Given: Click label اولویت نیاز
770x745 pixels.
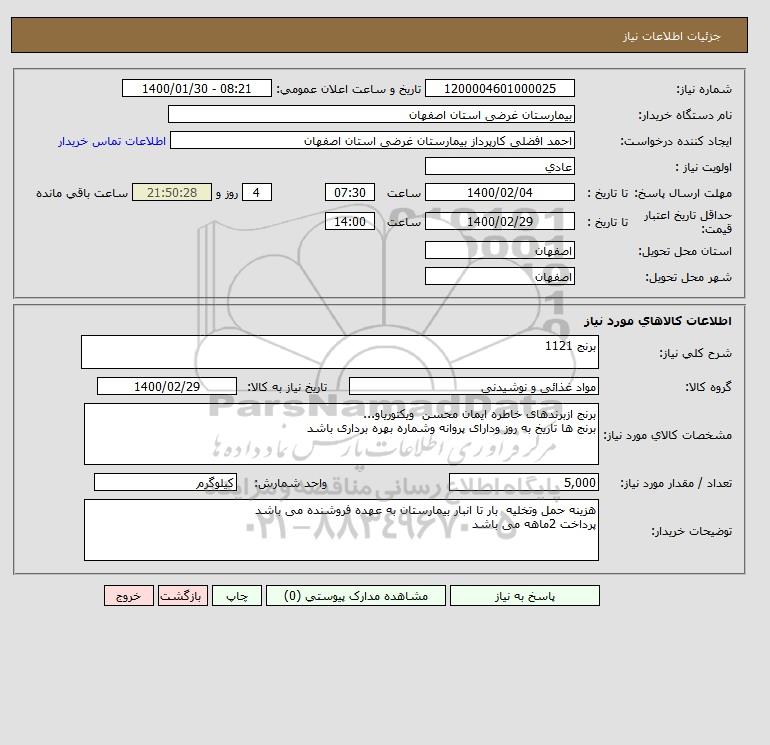Looking at the screenshot, I should pyautogui.click(x=704, y=167).
